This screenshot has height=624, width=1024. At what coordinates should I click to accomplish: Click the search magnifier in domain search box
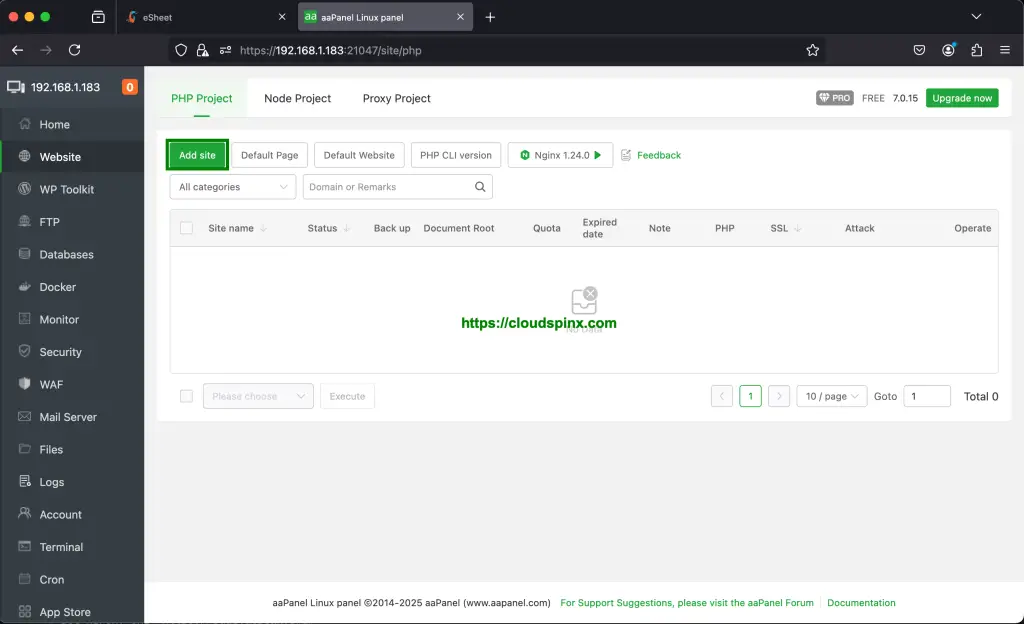(x=479, y=186)
